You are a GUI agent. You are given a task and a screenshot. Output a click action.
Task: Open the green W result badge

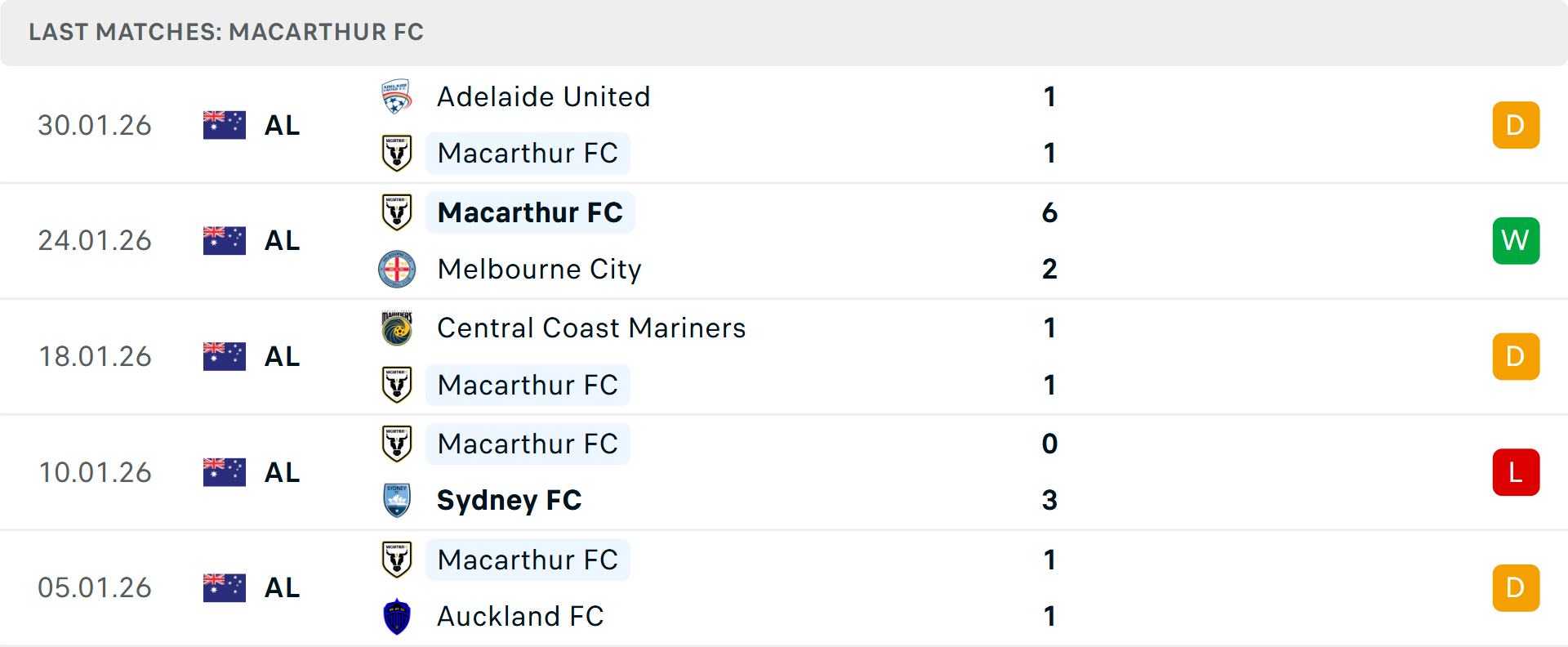(1516, 240)
